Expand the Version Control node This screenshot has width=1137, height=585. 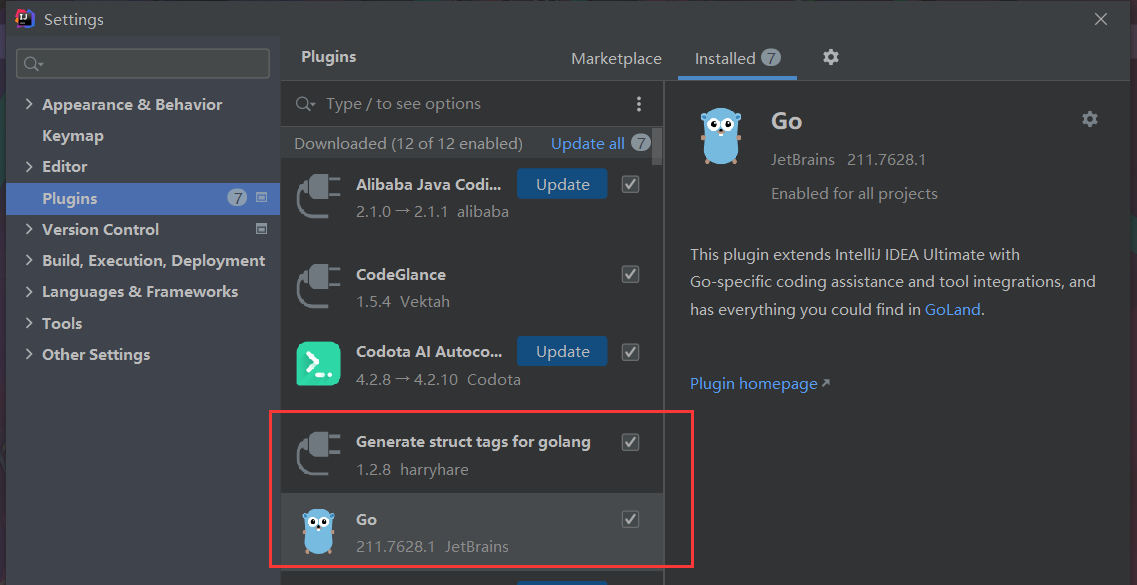[29, 229]
